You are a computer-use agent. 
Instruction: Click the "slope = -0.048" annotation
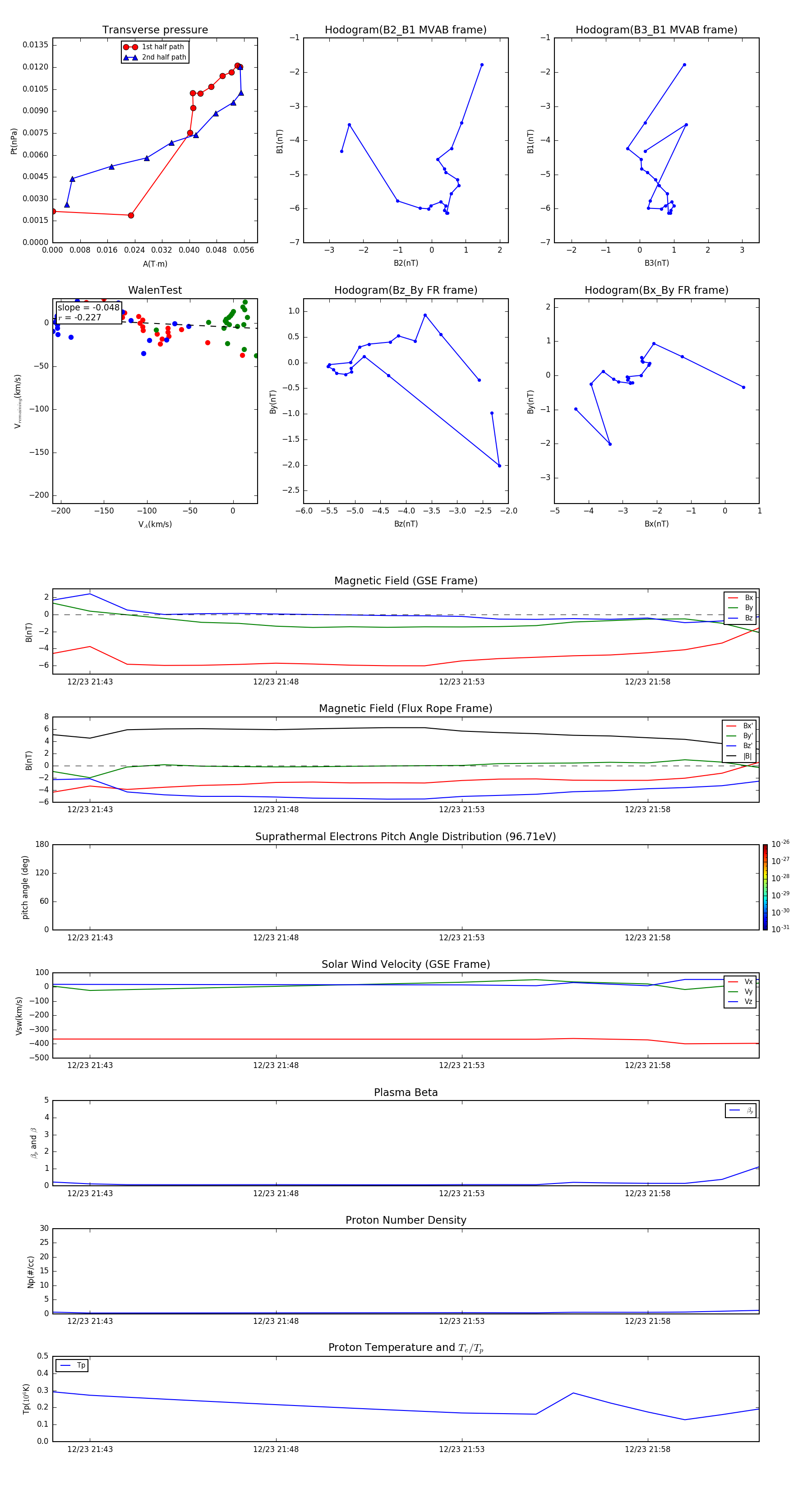click(88, 308)
